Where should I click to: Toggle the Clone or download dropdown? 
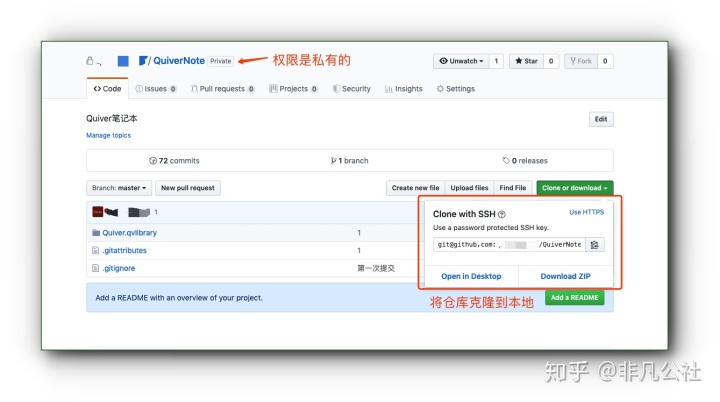coord(574,188)
